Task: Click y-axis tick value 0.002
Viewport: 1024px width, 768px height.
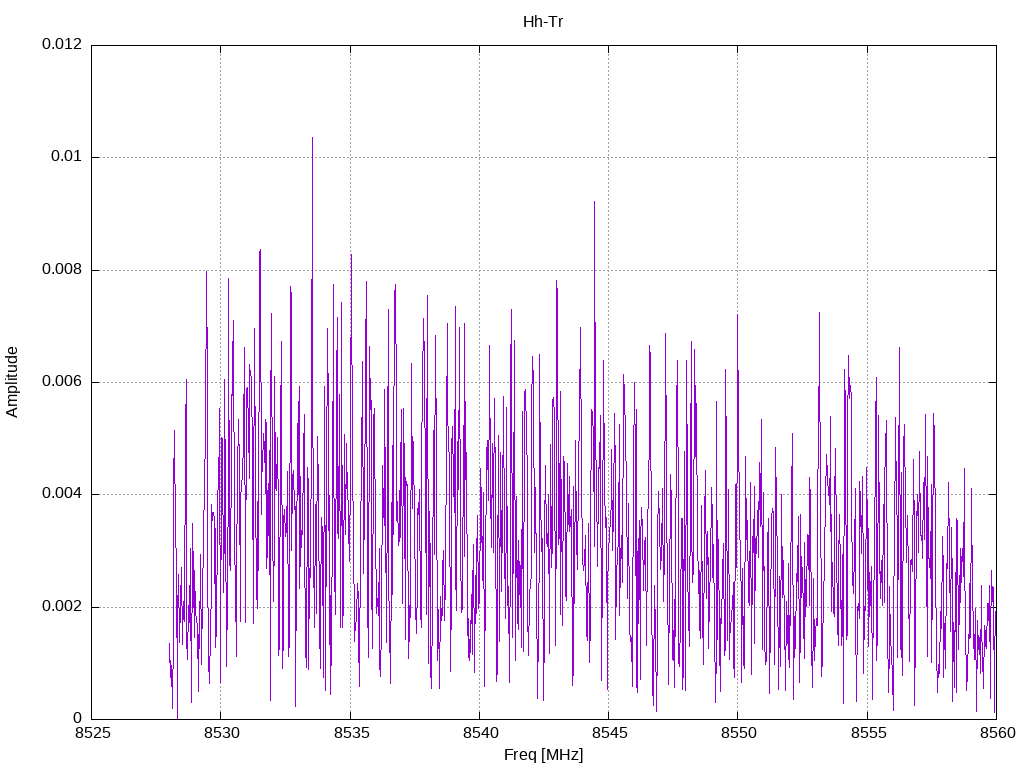Action: pyautogui.click(x=62, y=606)
